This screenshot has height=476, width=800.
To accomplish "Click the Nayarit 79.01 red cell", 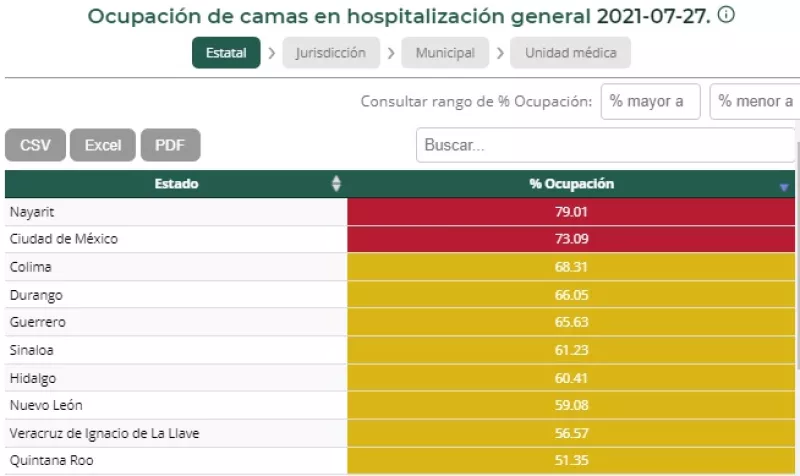I will point(571,212).
